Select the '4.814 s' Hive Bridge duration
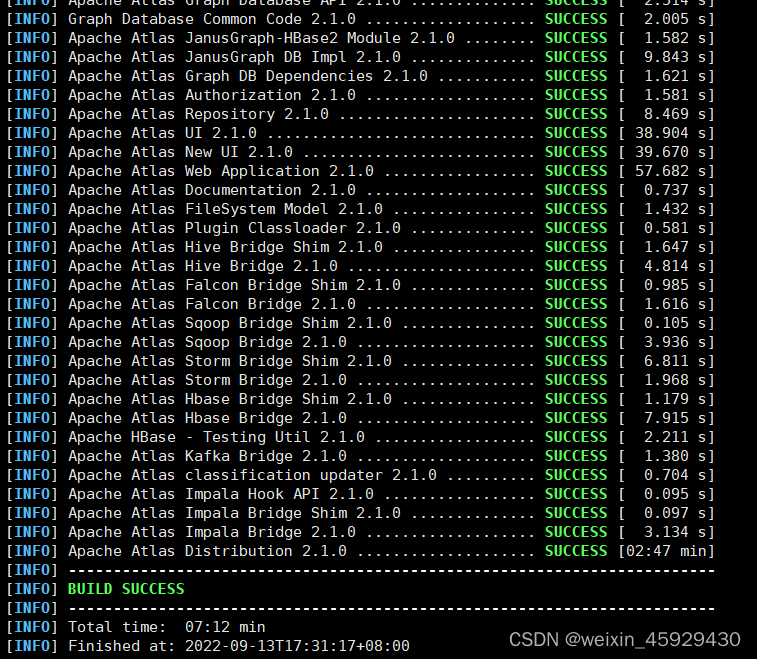The width and height of the screenshot is (757, 659). 675,266
